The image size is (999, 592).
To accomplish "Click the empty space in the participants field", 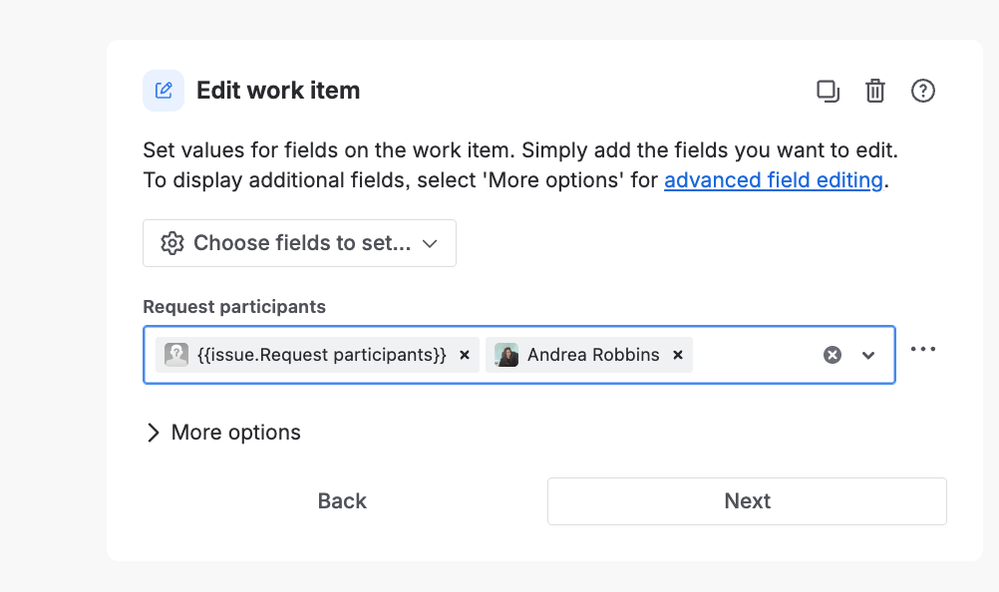I will coord(752,355).
